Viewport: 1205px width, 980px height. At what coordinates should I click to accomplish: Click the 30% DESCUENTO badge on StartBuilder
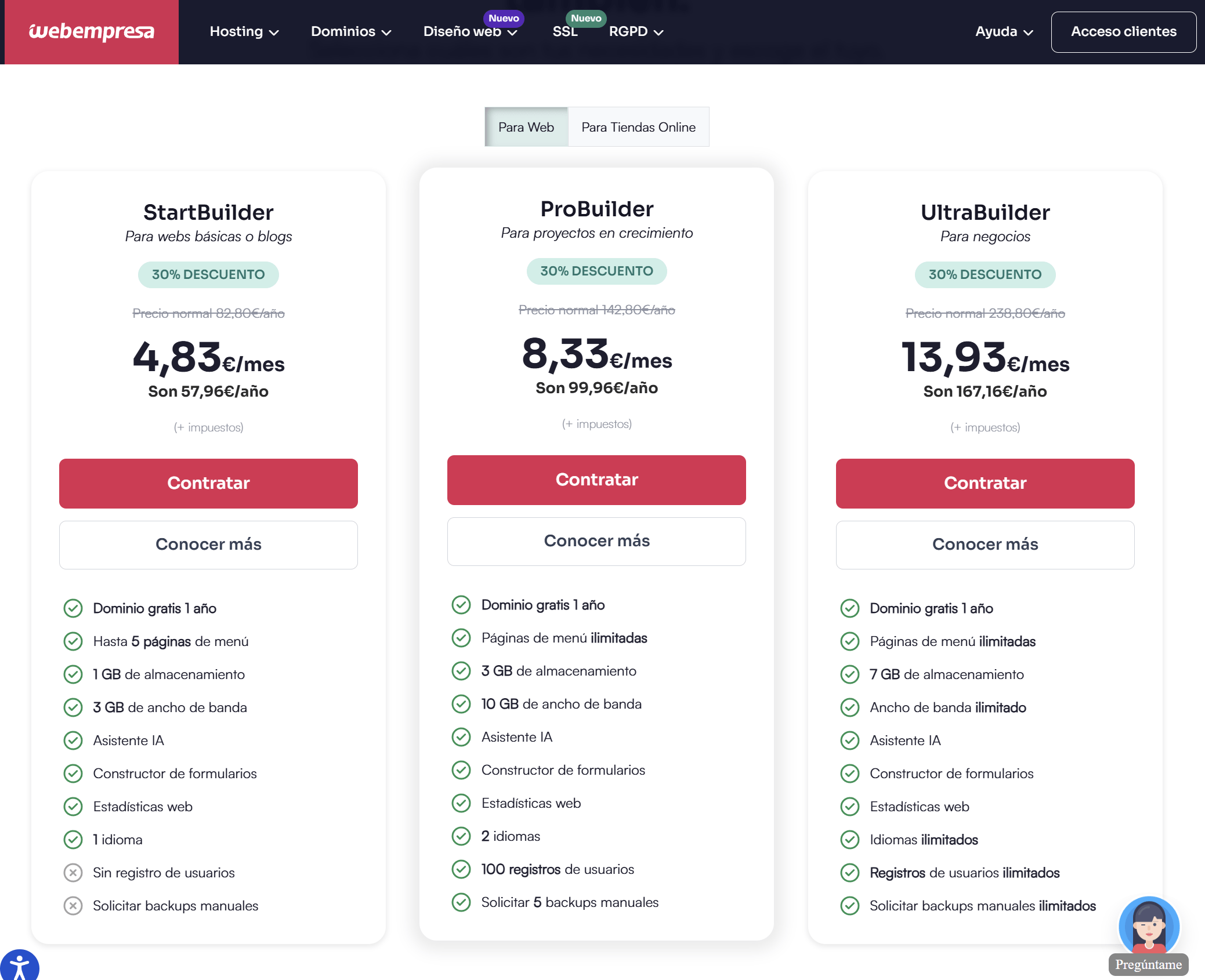pos(208,274)
